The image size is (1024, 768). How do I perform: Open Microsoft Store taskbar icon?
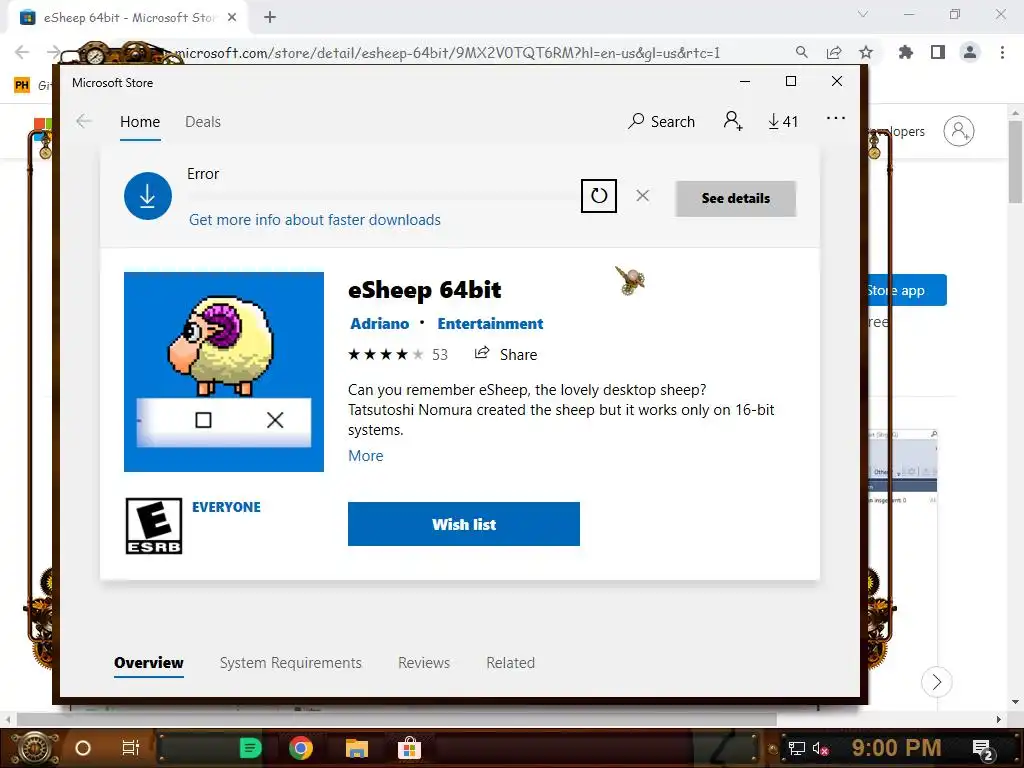click(x=409, y=748)
